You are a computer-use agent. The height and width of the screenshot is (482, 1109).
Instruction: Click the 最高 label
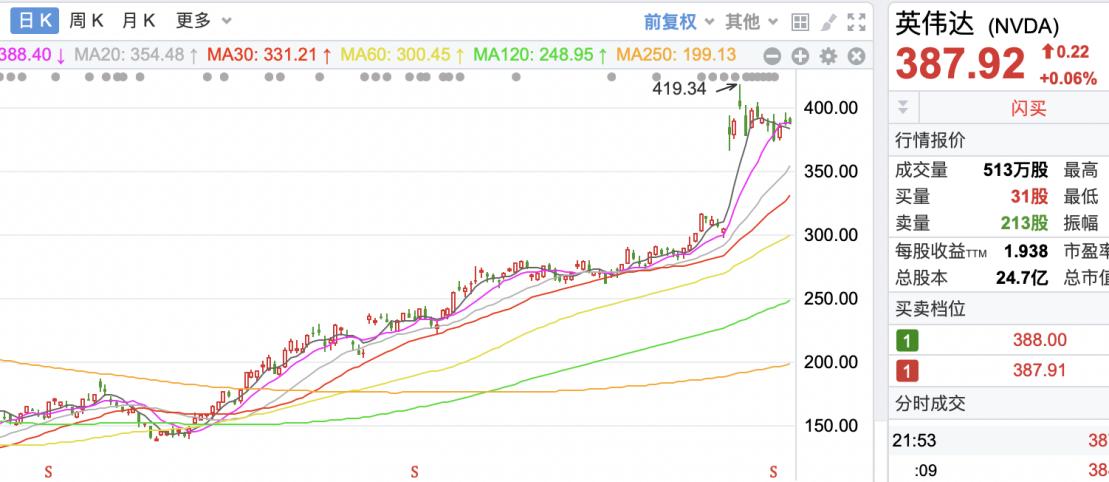coord(1081,170)
